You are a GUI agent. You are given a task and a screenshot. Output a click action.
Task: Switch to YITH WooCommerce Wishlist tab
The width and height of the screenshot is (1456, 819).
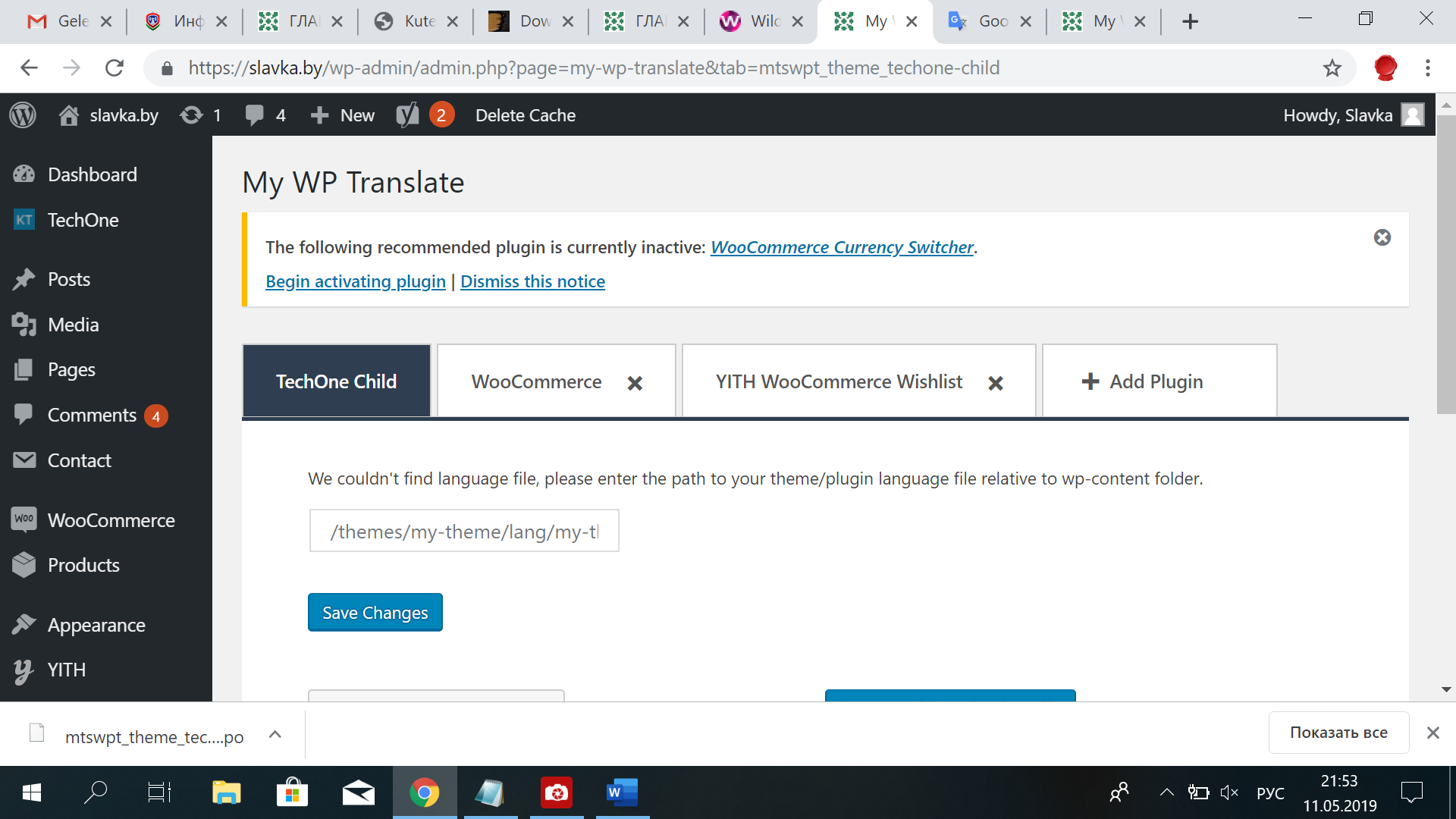click(839, 381)
